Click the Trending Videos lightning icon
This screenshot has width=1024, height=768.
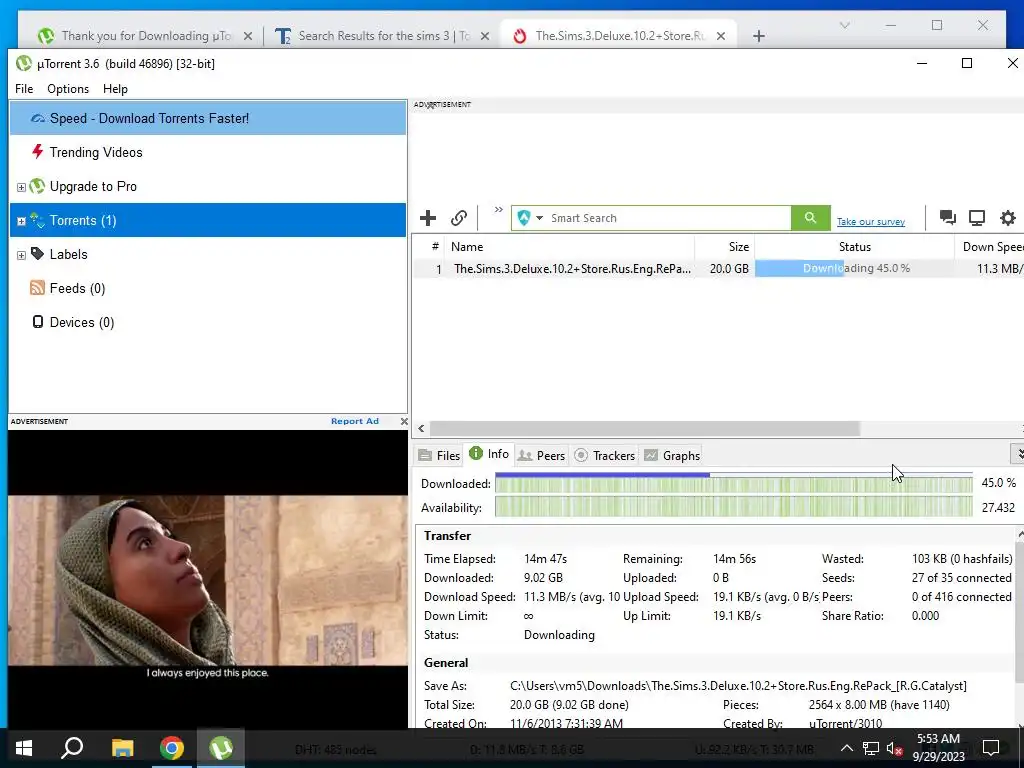pos(37,152)
